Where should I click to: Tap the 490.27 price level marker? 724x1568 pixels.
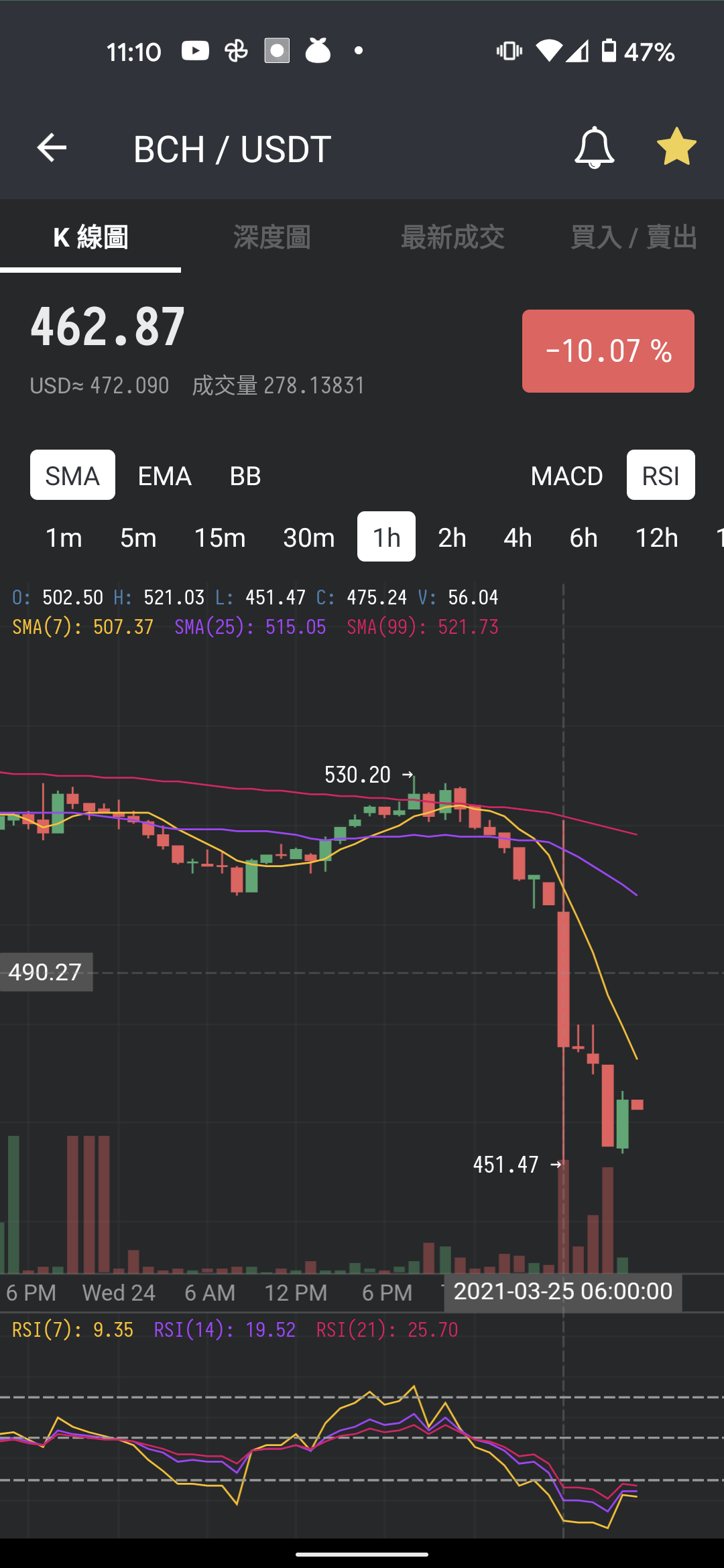click(x=46, y=972)
